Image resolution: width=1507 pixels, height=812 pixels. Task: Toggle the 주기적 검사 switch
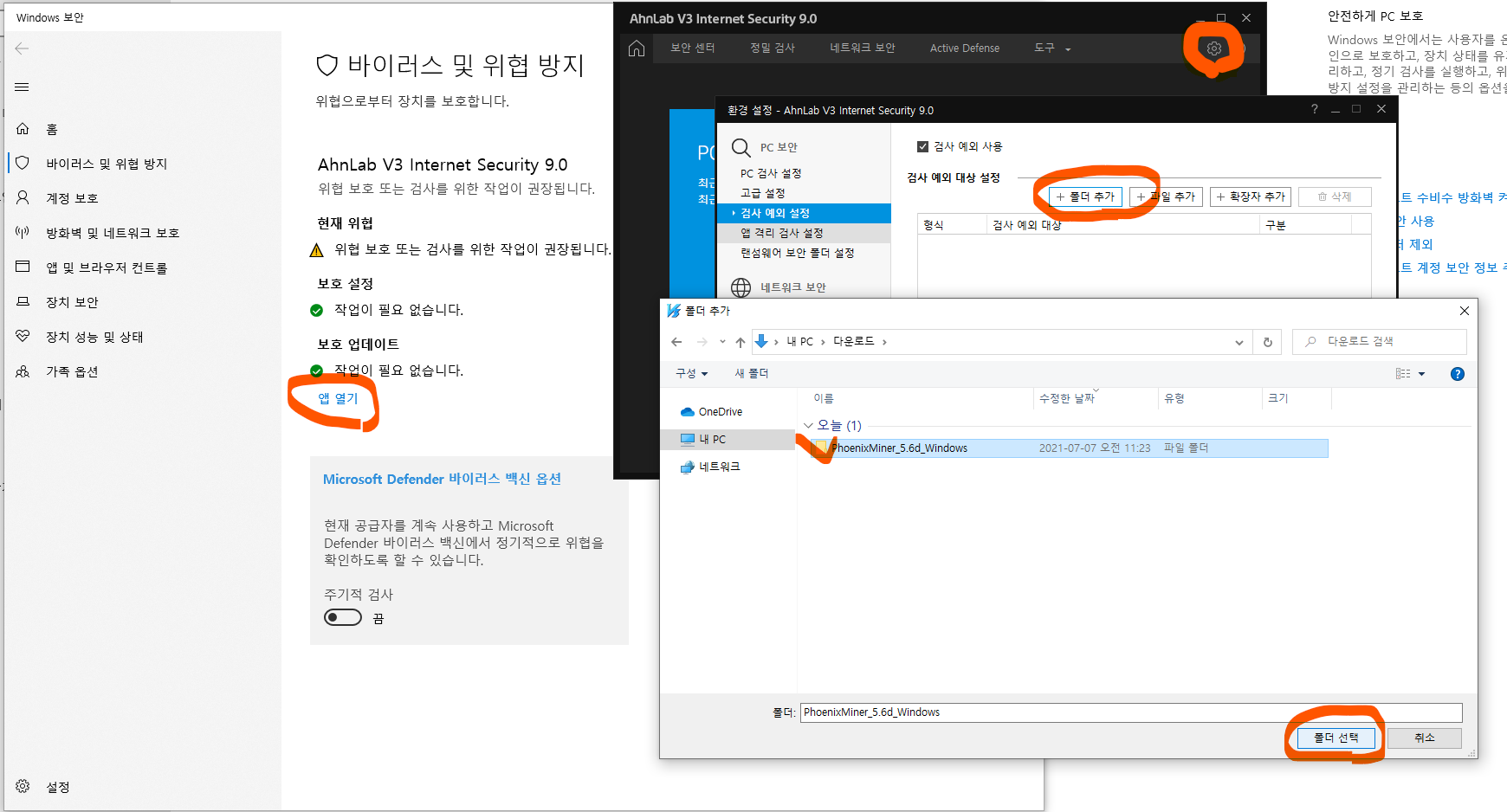tap(343, 617)
